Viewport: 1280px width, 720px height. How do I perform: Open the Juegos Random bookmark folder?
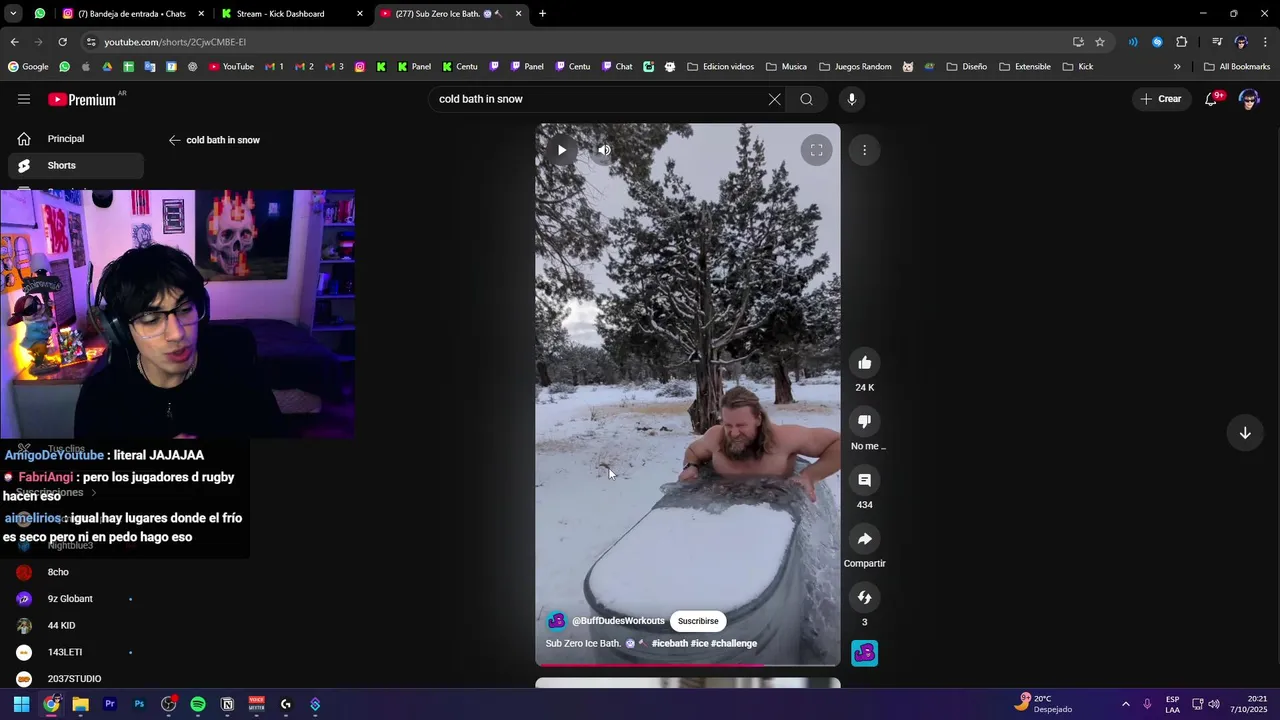pos(855,67)
